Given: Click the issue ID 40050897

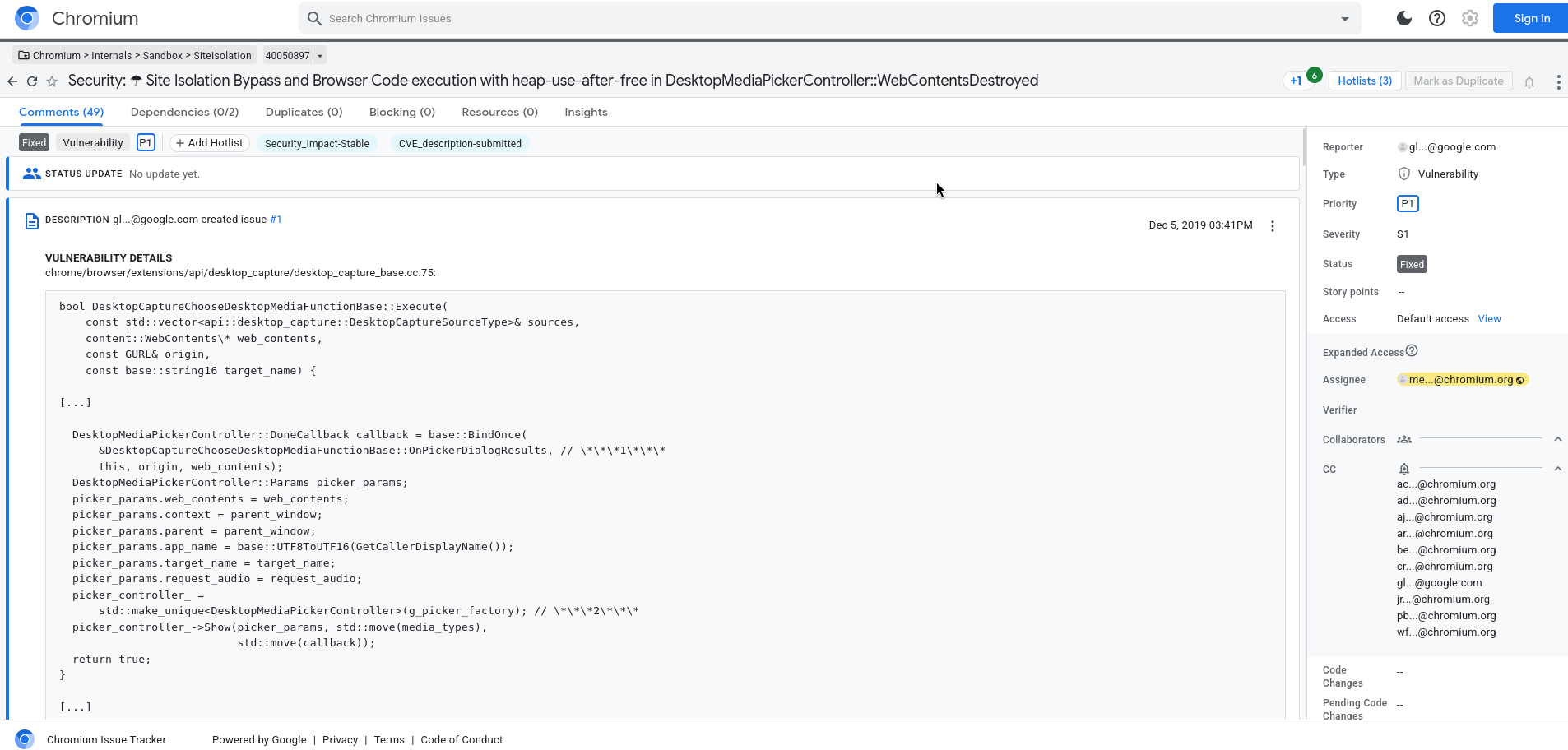Looking at the screenshot, I should 287,55.
